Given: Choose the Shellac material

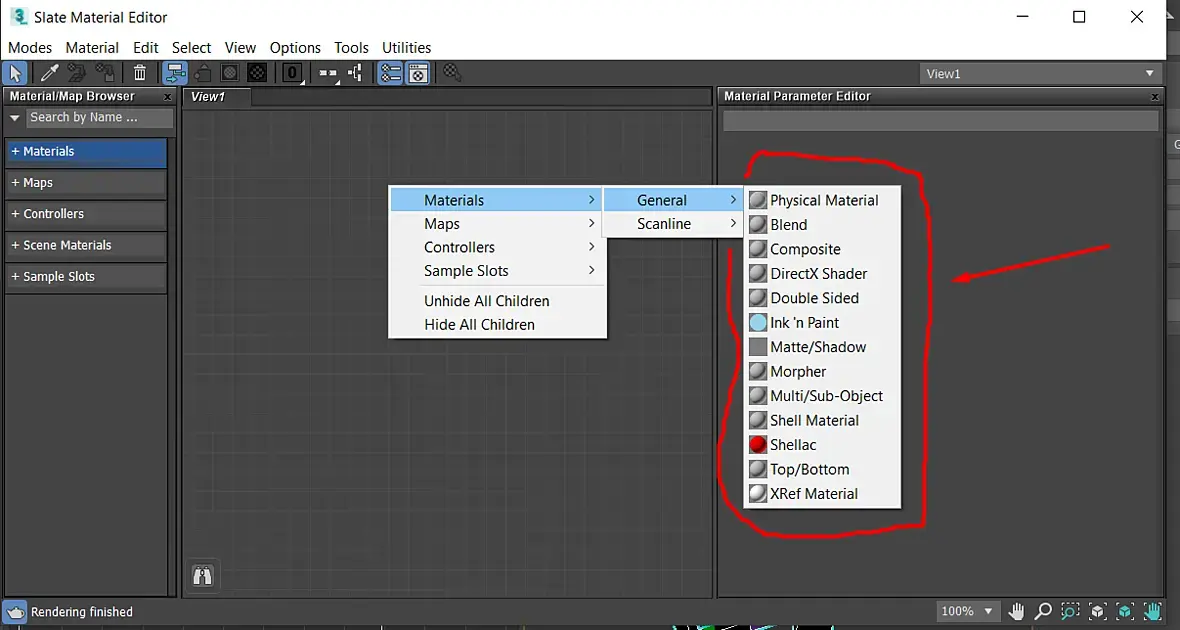Looking at the screenshot, I should pos(822,445).
